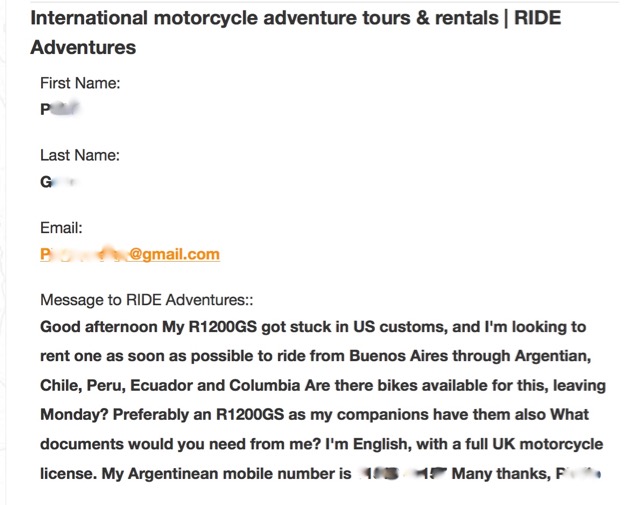Image resolution: width=640 pixels, height=505 pixels.
Task: Click "My Argentinean mobile number is" text
Action: coord(226,474)
